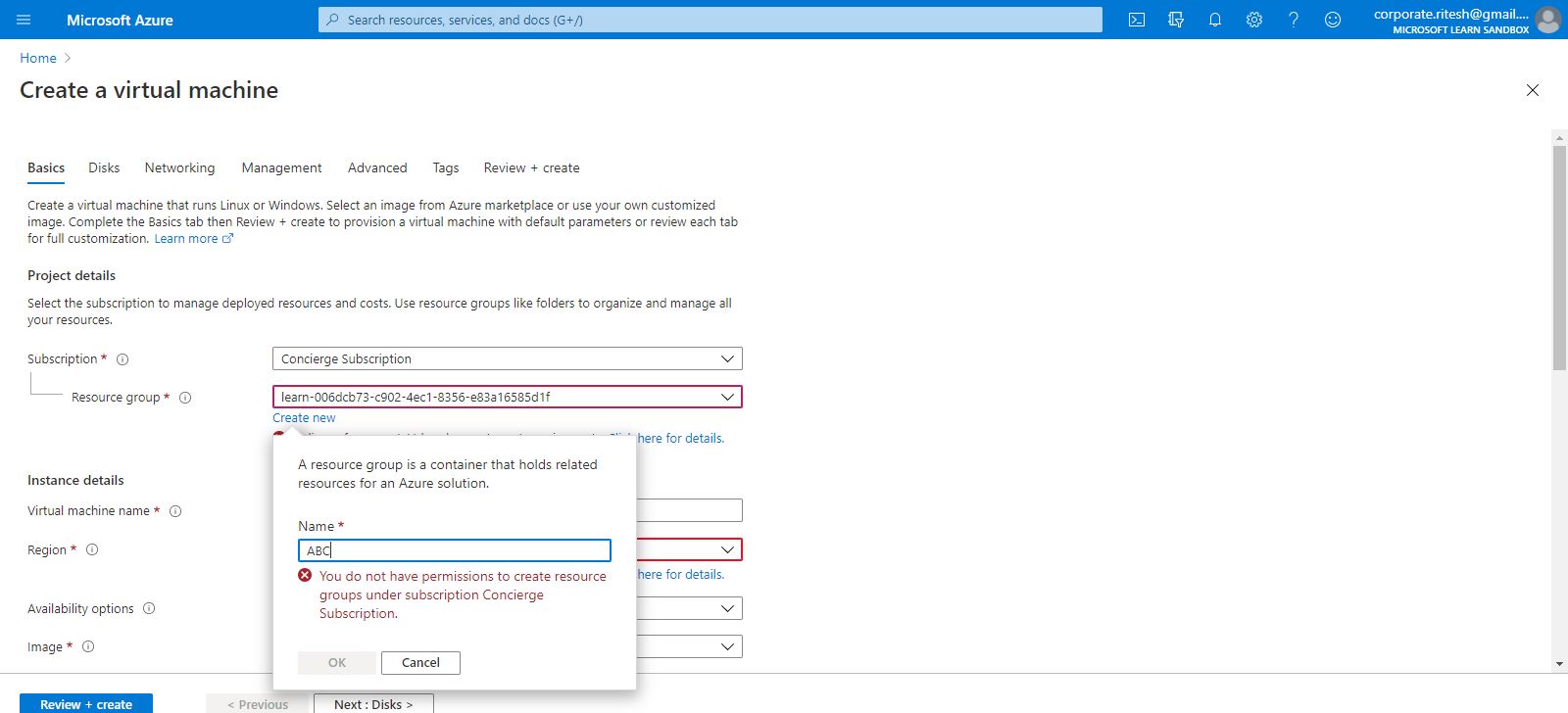Click the blue Review + create button

86,703
